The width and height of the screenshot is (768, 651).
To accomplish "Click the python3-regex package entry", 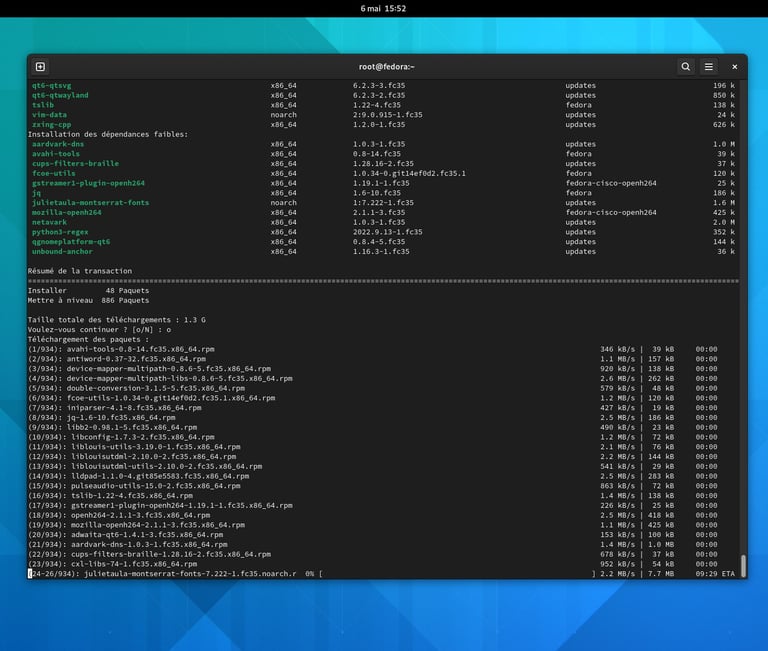I will [60, 232].
